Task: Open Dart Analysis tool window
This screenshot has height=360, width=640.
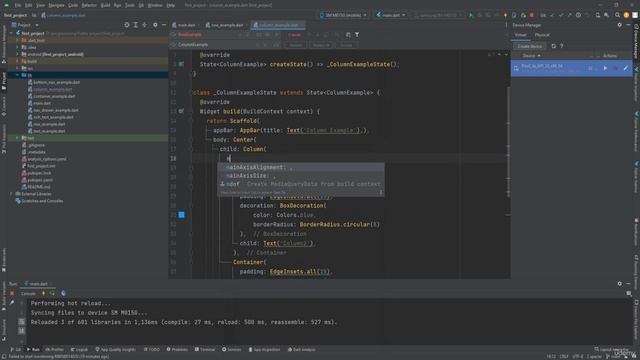Action: coord(301,349)
